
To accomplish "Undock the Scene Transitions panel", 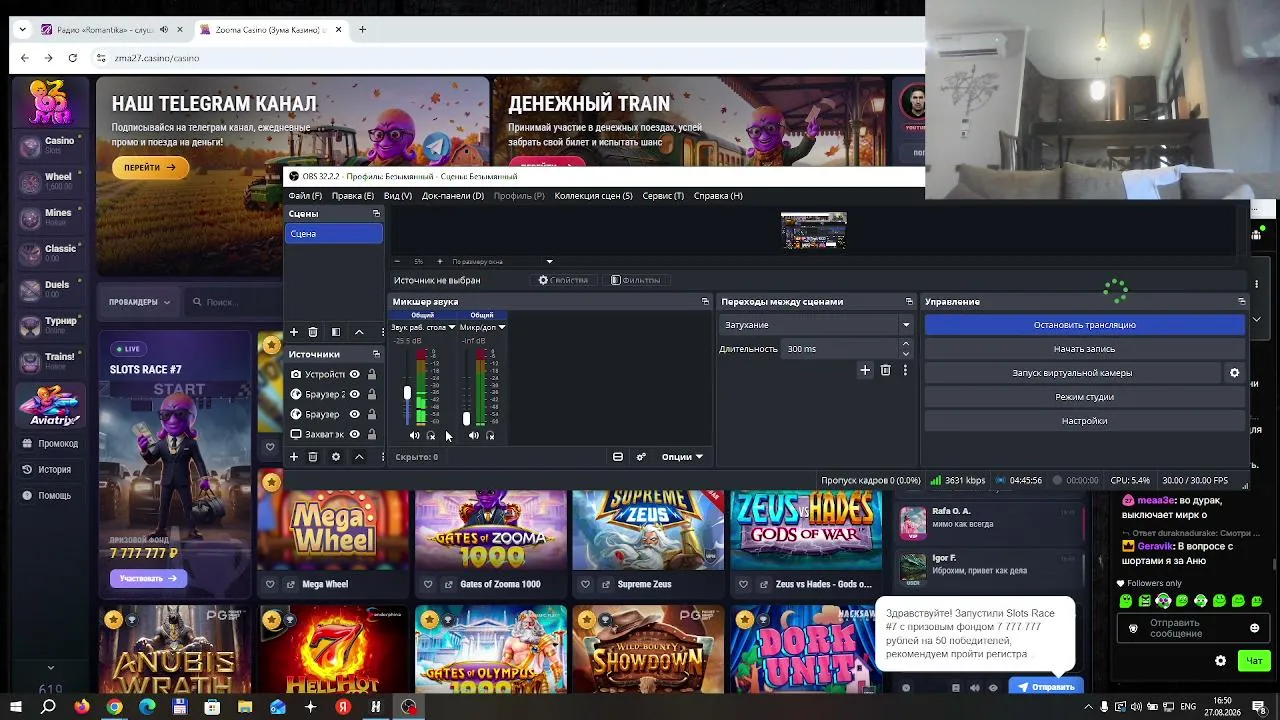I will [x=909, y=302].
